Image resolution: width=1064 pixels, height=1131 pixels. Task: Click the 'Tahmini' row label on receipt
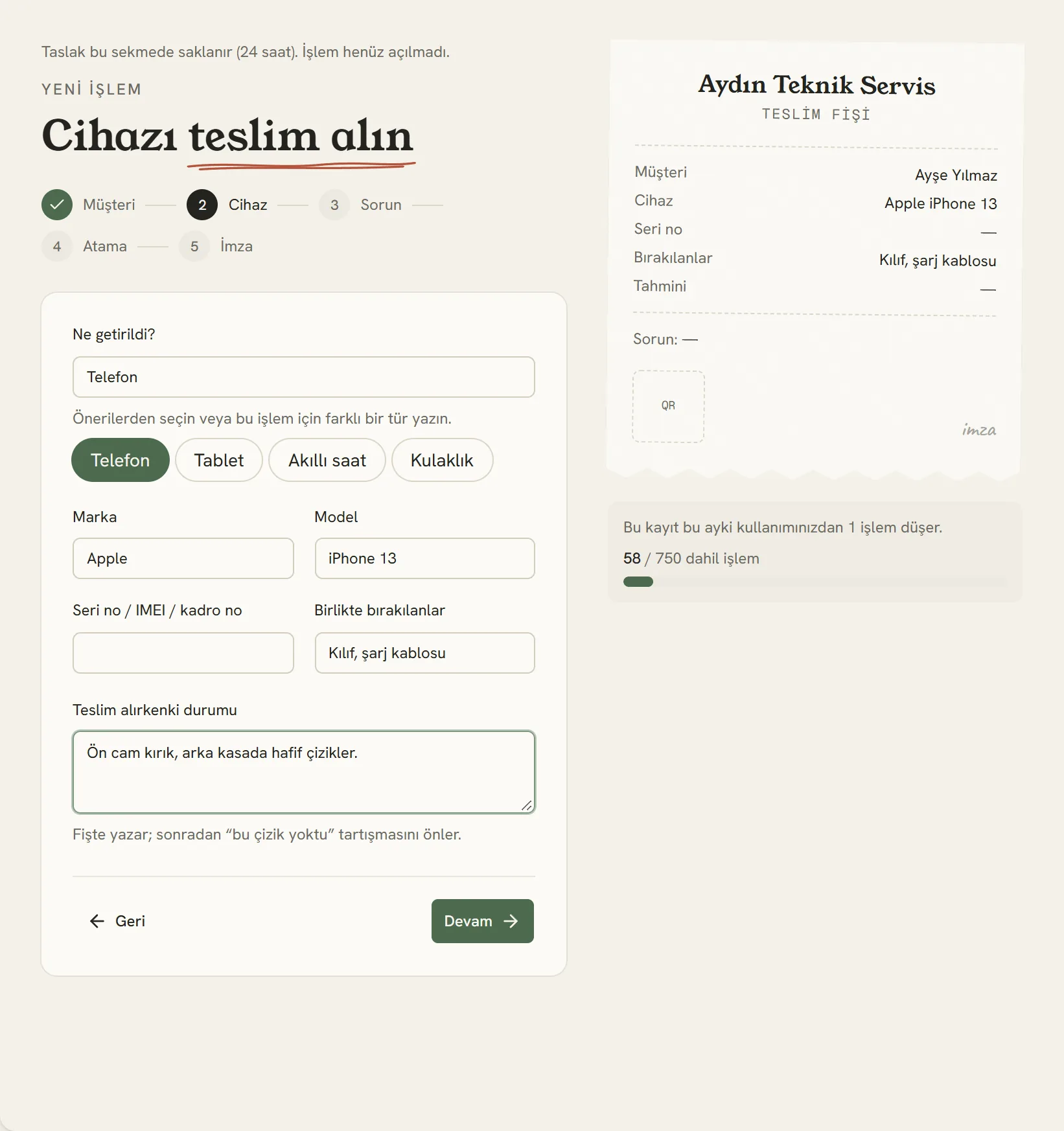coord(660,286)
